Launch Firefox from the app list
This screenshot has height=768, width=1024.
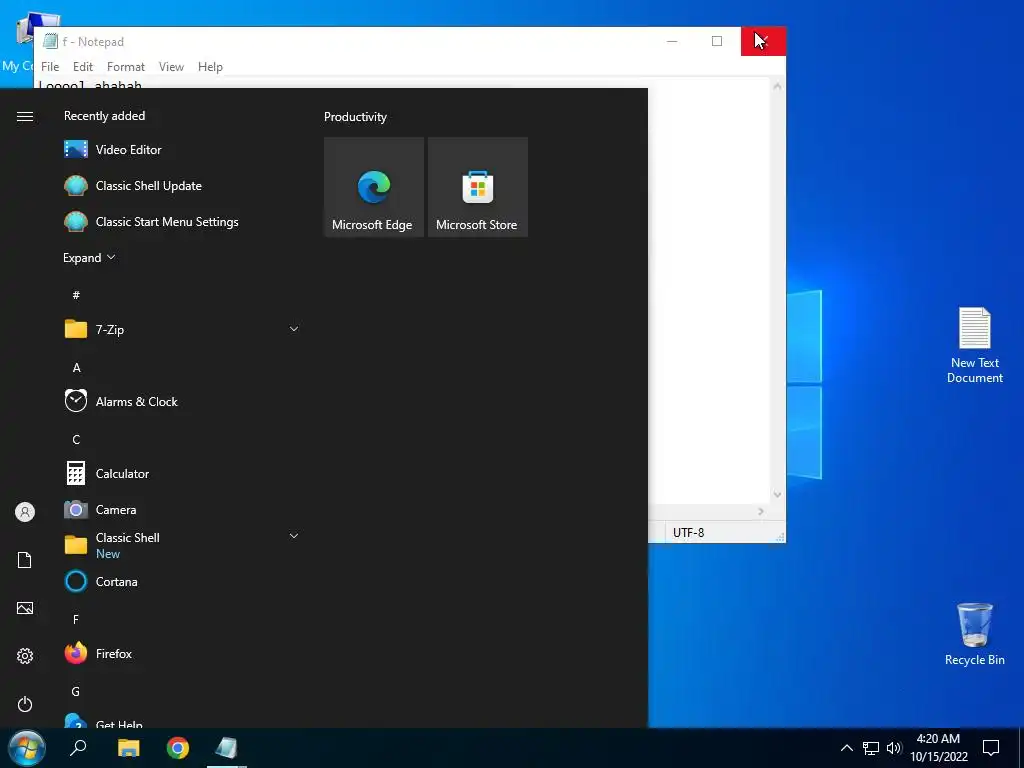coord(181,653)
